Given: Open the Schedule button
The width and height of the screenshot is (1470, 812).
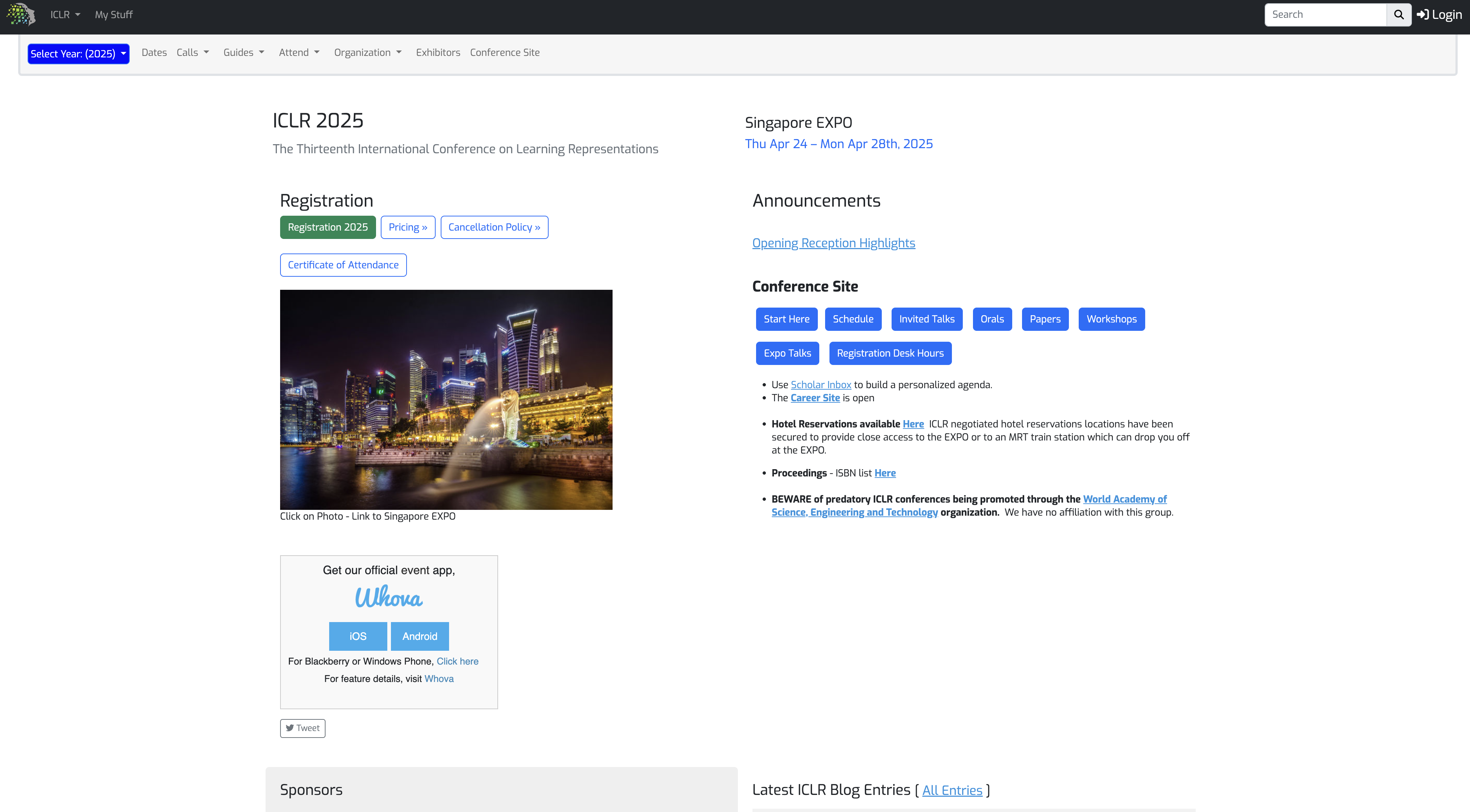Looking at the screenshot, I should pos(853,319).
